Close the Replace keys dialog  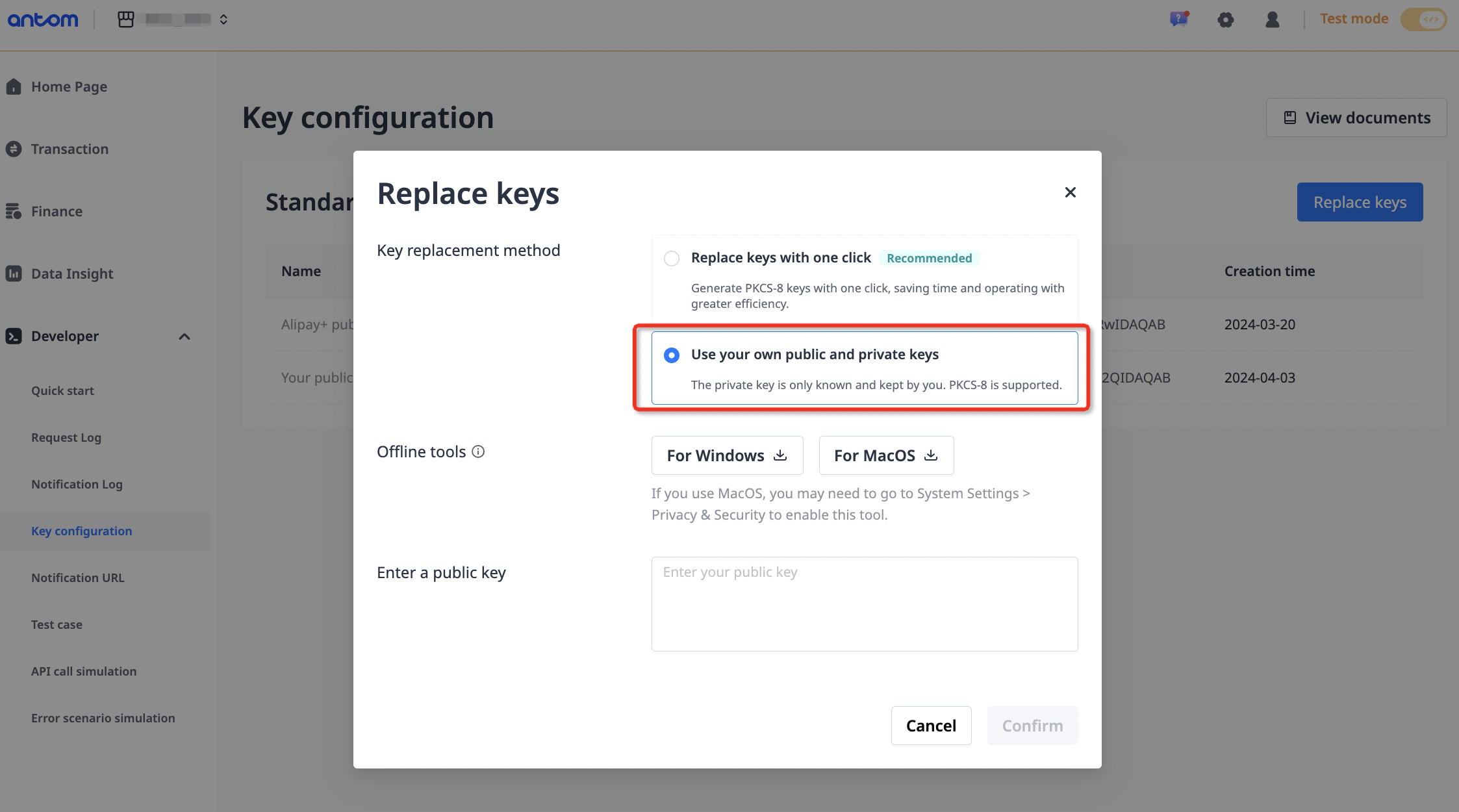[x=1070, y=192]
